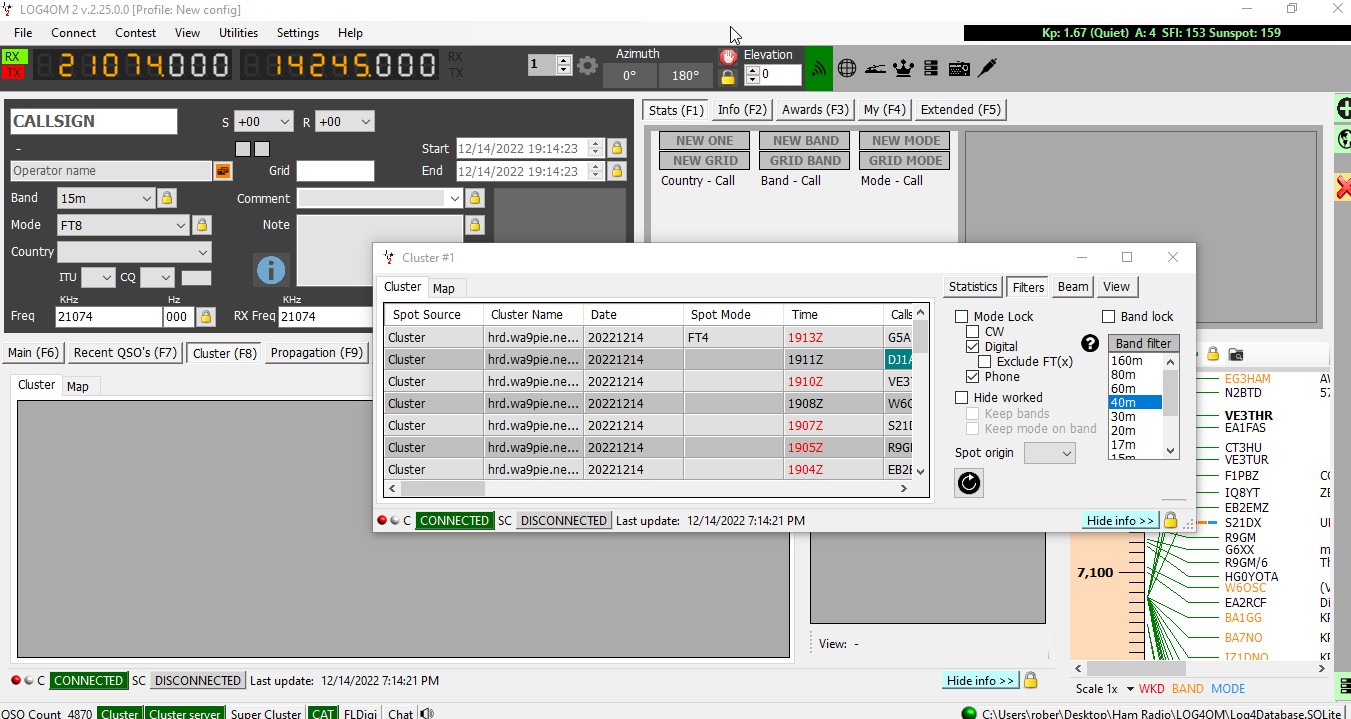Screen dimensions: 1351x719
Task: Switch to Propagation (F9) tab
Action: click(317, 352)
